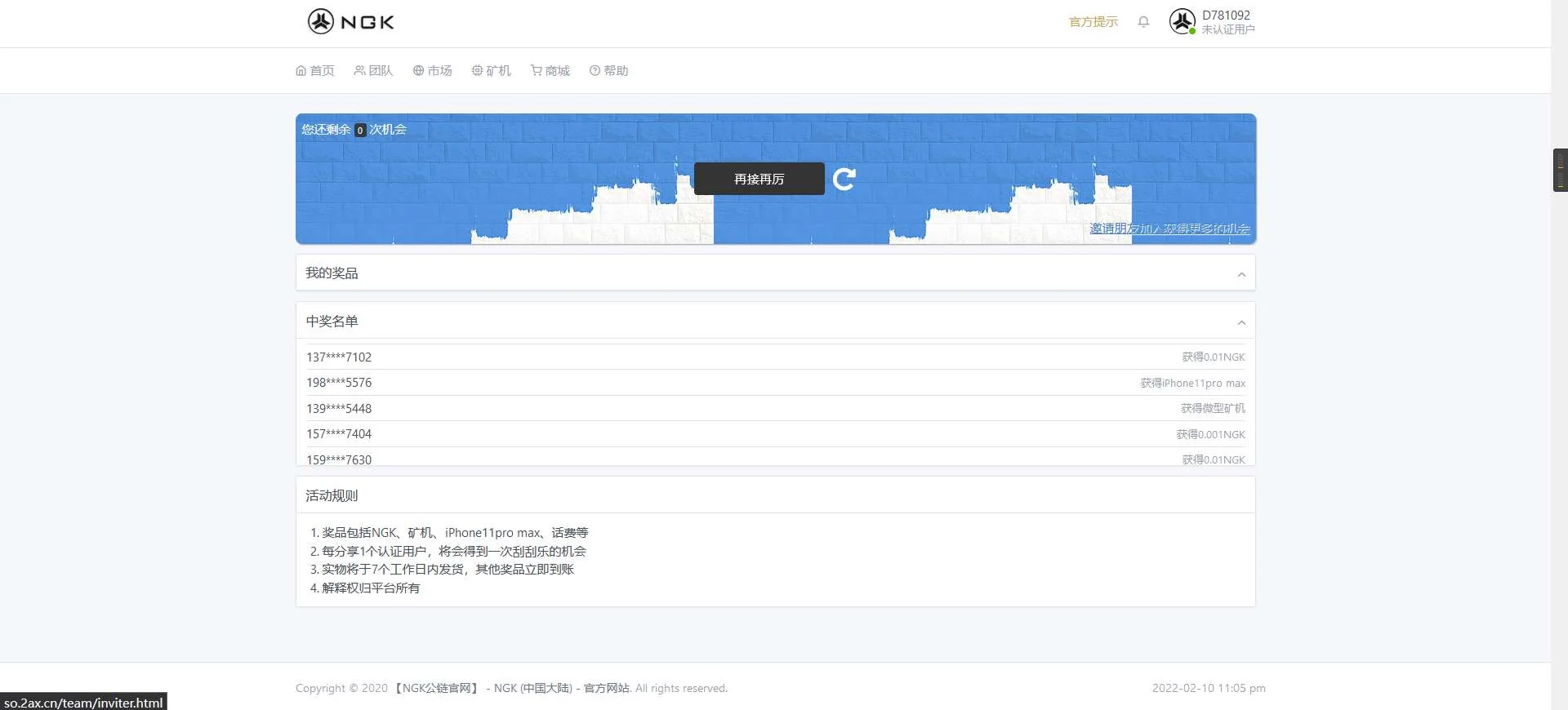Click the shopping cart icon beside 商城

(x=536, y=71)
